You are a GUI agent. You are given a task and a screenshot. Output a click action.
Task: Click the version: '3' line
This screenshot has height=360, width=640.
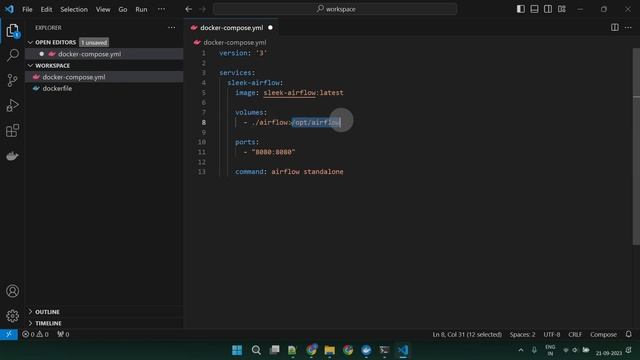click(x=243, y=53)
